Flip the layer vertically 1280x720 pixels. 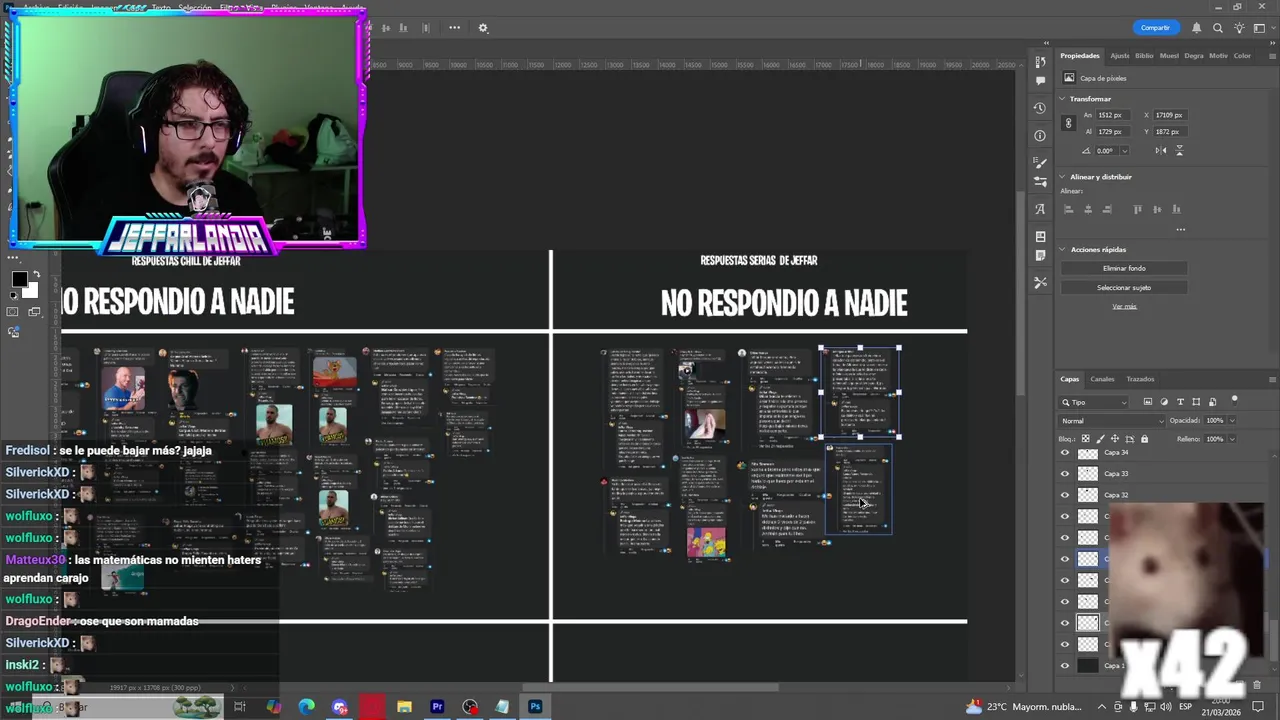click(x=1179, y=150)
